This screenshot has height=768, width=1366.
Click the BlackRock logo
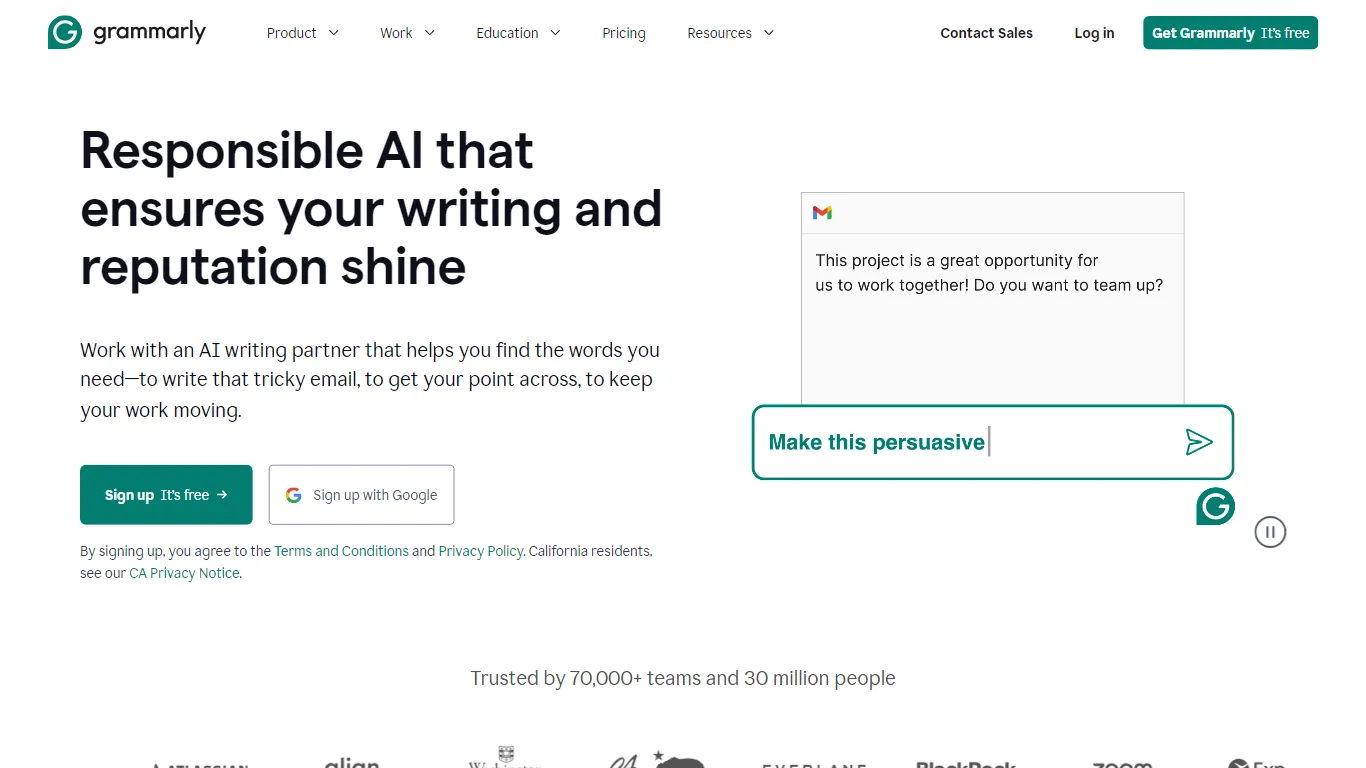[966, 764]
